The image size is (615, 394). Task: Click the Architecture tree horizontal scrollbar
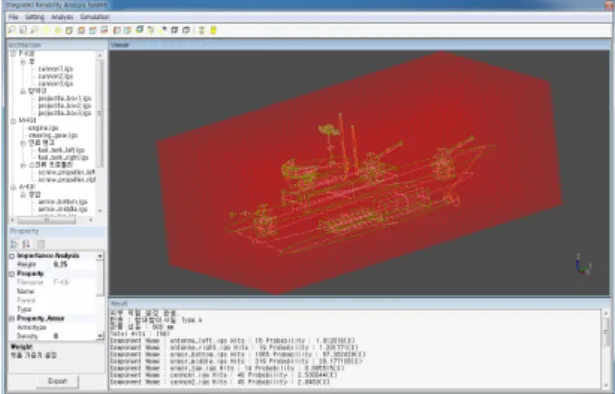51,220
